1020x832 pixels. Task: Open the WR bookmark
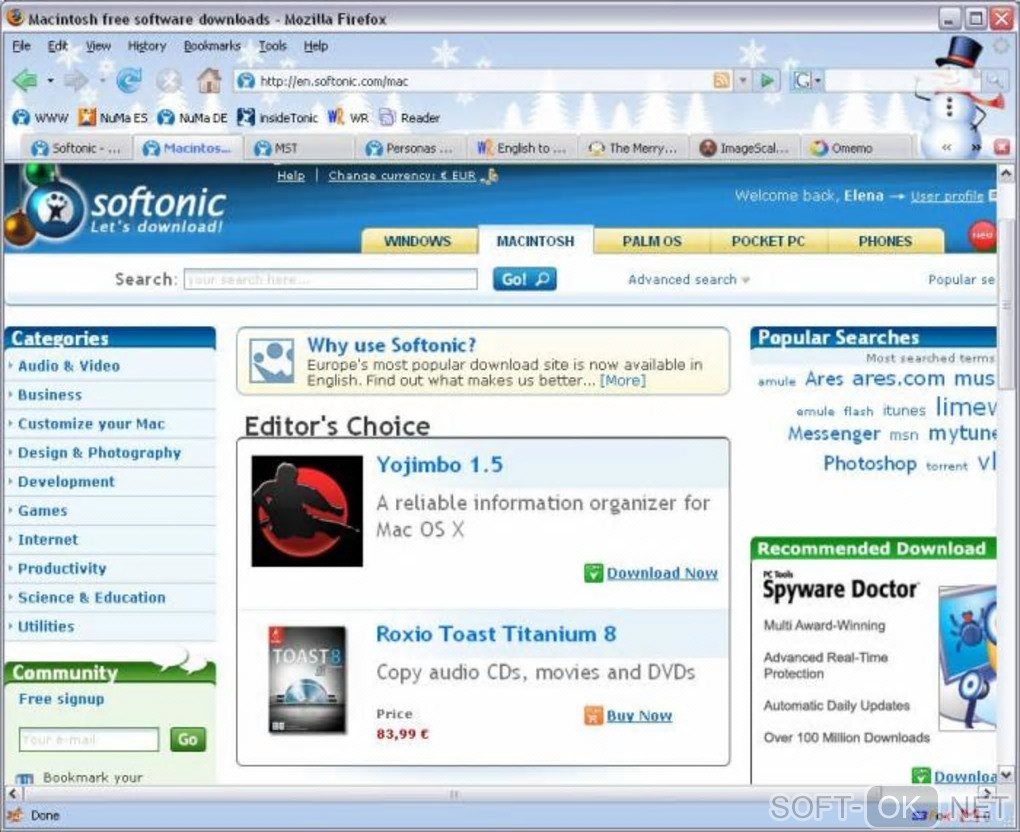[x=348, y=118]
